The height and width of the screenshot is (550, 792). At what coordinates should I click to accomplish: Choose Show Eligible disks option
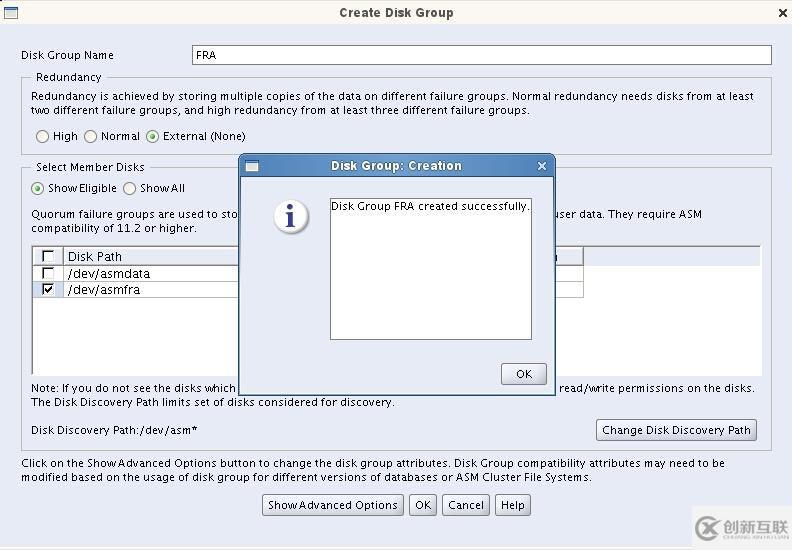(37, 188)
